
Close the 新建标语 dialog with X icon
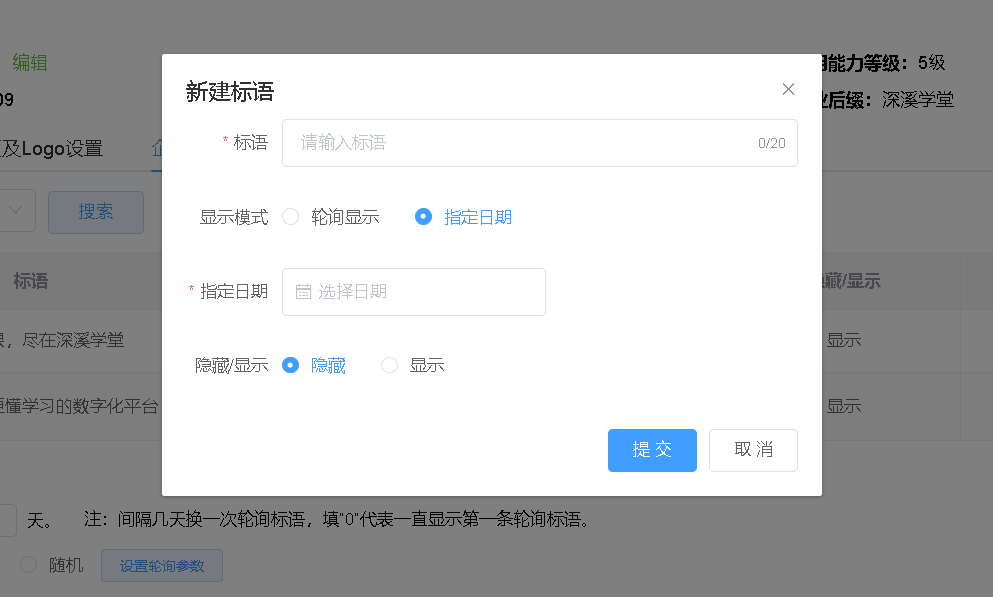click(788, 89)
